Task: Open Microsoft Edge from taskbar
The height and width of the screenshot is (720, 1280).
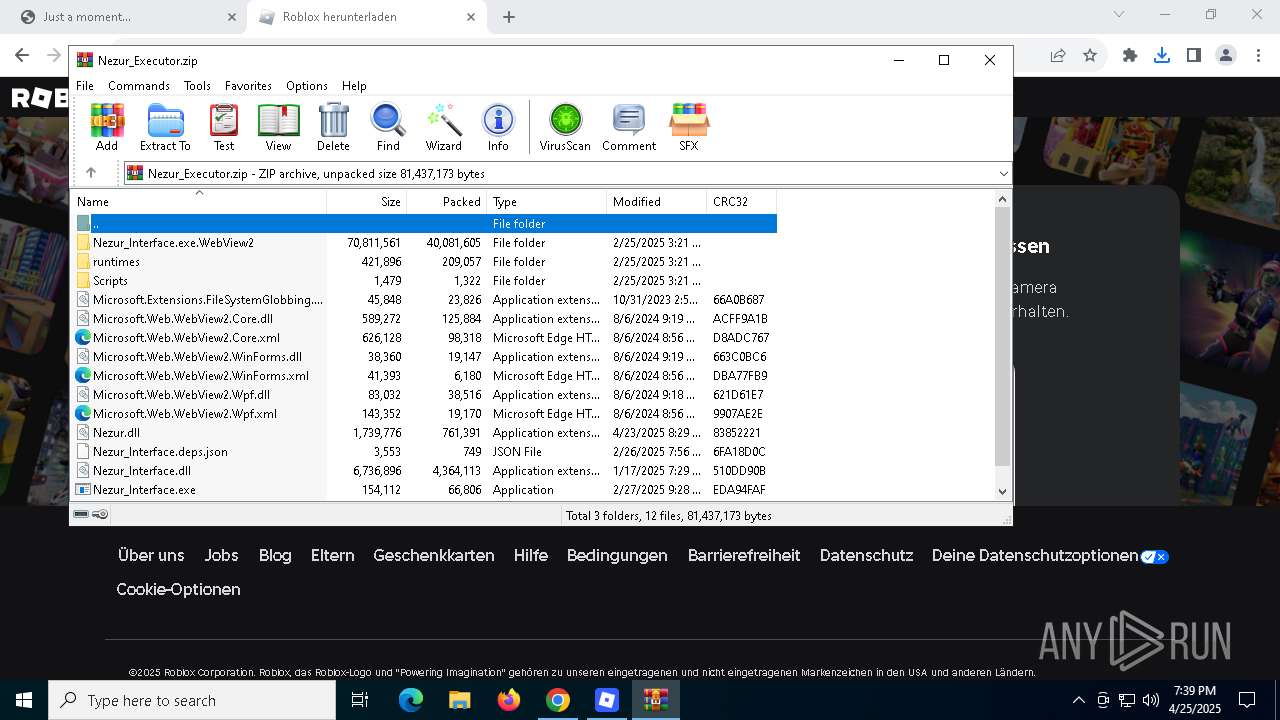Action: [411, 700]
